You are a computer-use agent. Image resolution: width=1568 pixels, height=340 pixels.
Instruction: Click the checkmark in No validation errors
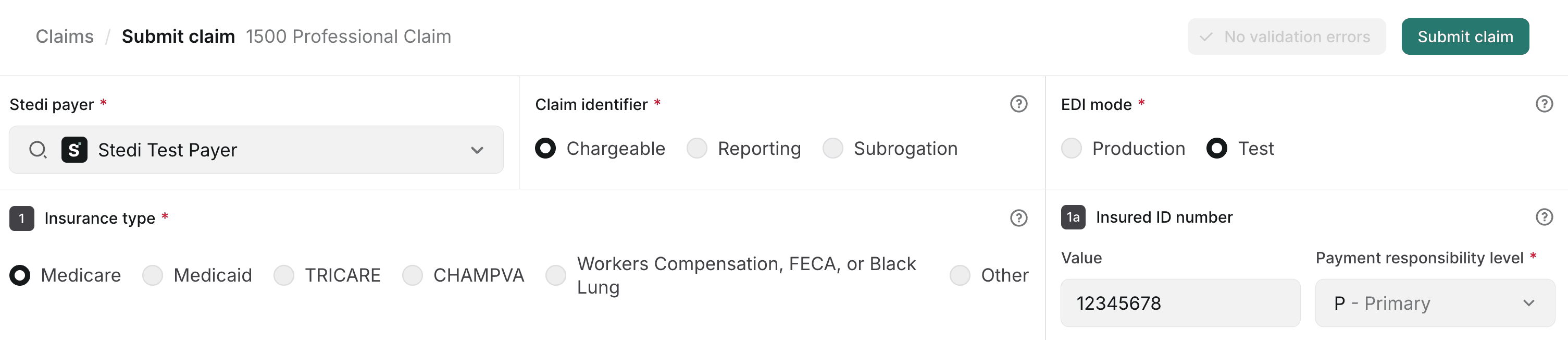[1206, 37]
